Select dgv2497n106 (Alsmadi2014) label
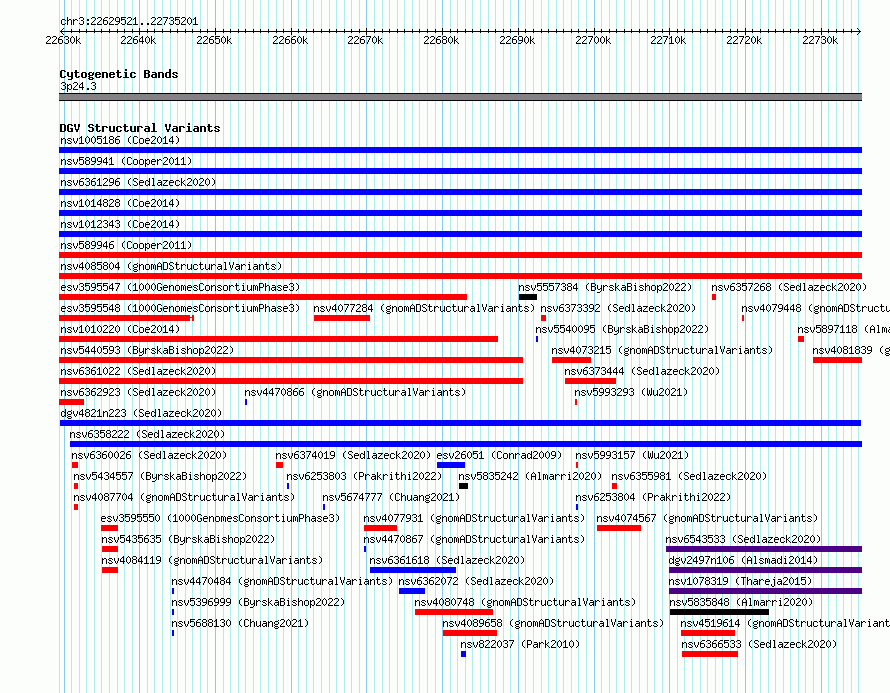890x693 pixels. point(743,560)
